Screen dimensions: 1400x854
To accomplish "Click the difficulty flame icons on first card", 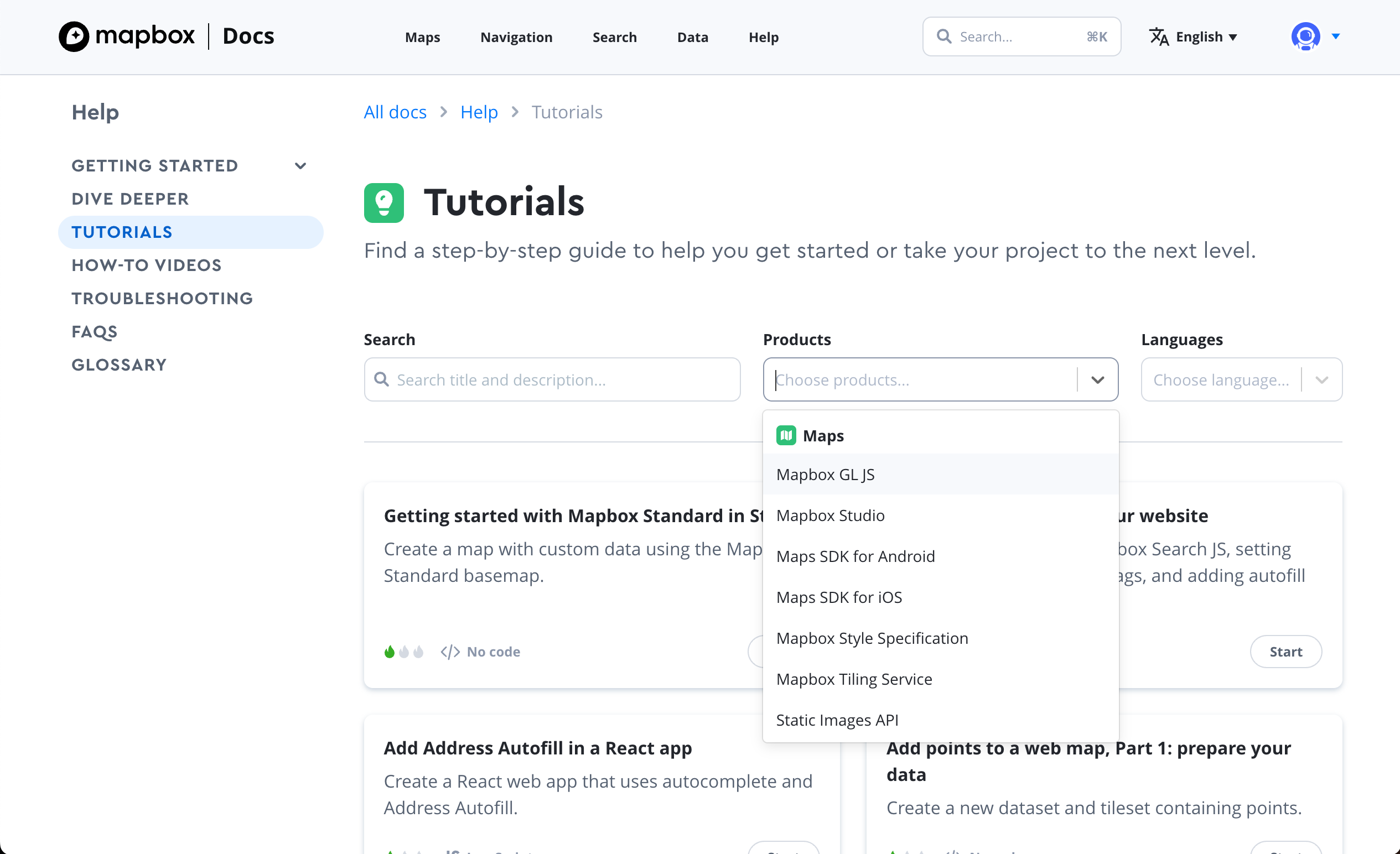I will tap(403, 652).
